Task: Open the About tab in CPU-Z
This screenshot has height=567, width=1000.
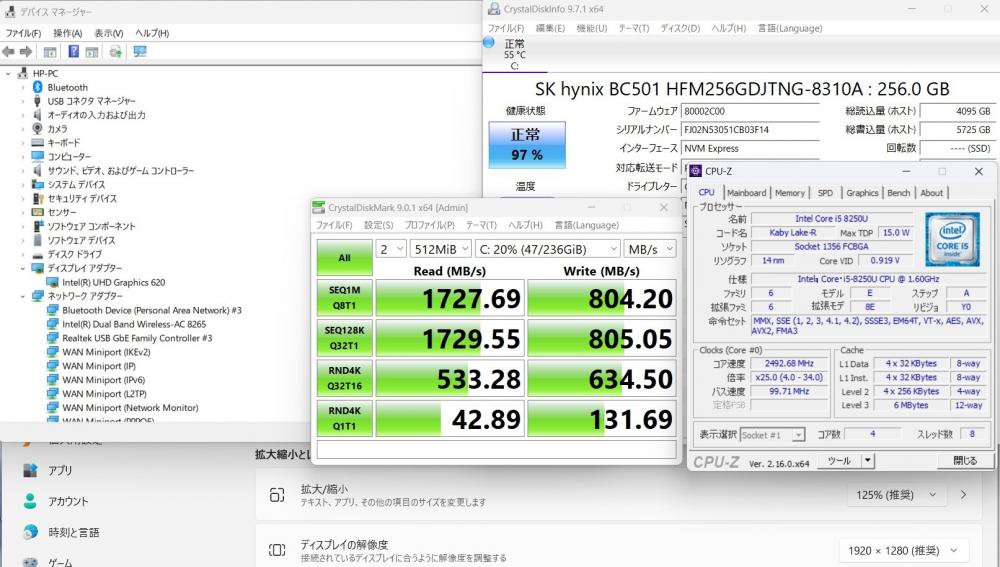Action: click(x=931, y=193)
